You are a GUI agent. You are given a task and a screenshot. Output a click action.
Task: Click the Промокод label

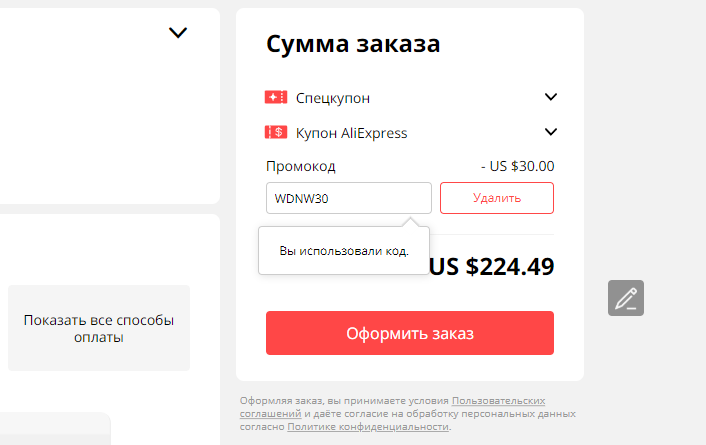301,166
